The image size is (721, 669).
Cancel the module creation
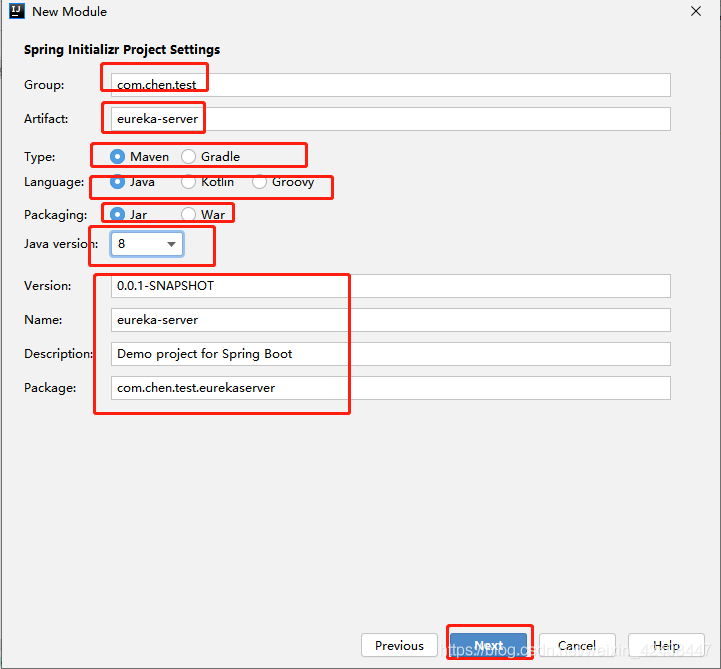click(577, 646)
